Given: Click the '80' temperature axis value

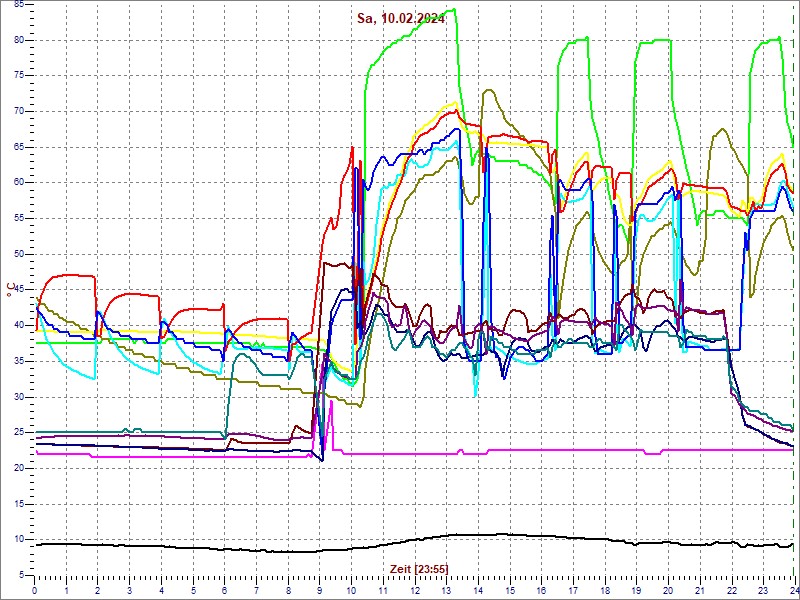Looking at the screenshot, I should click(x=19, y=40).
